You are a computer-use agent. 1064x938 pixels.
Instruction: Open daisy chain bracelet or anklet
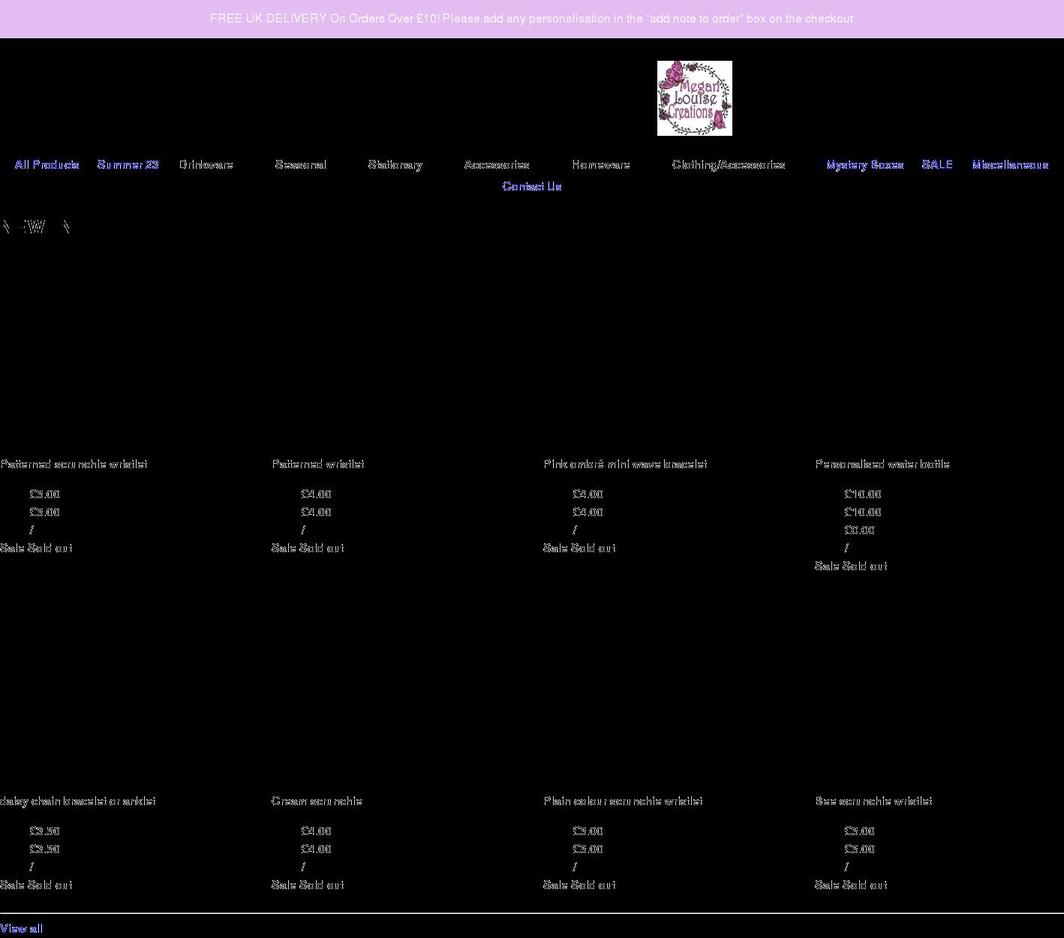tap(78, 801)
